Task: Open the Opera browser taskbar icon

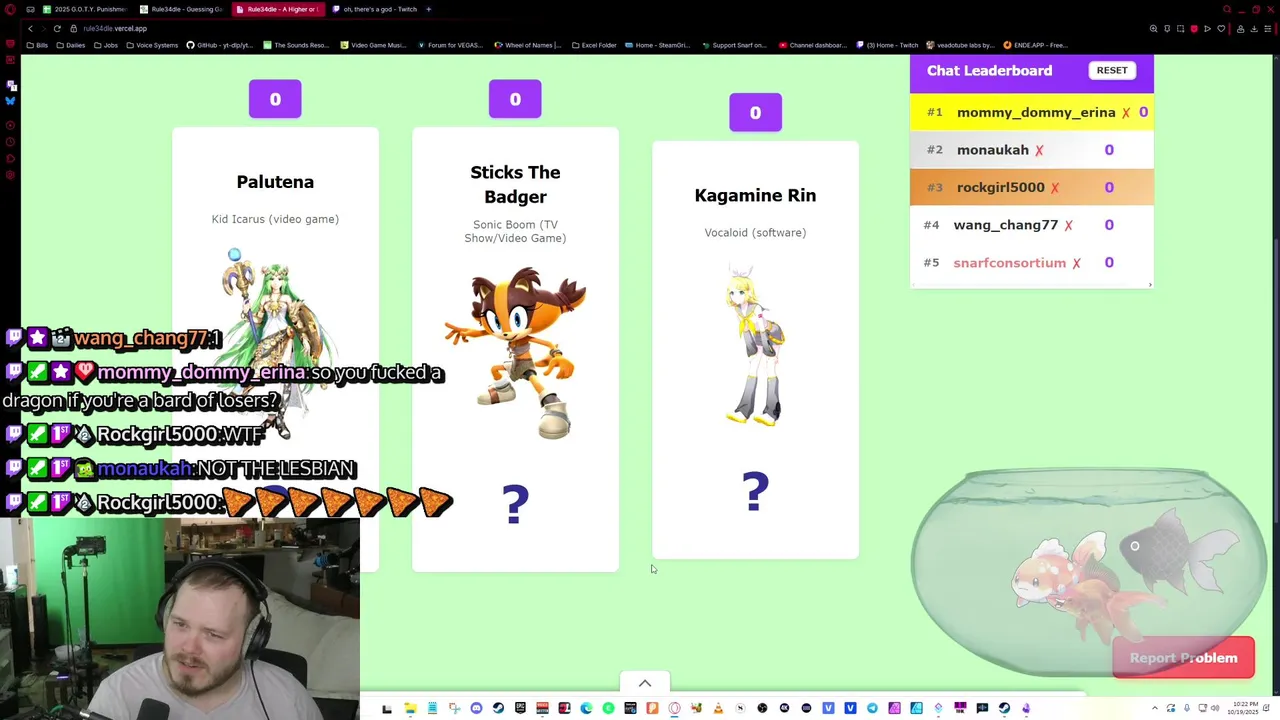Action: (674, 708)
